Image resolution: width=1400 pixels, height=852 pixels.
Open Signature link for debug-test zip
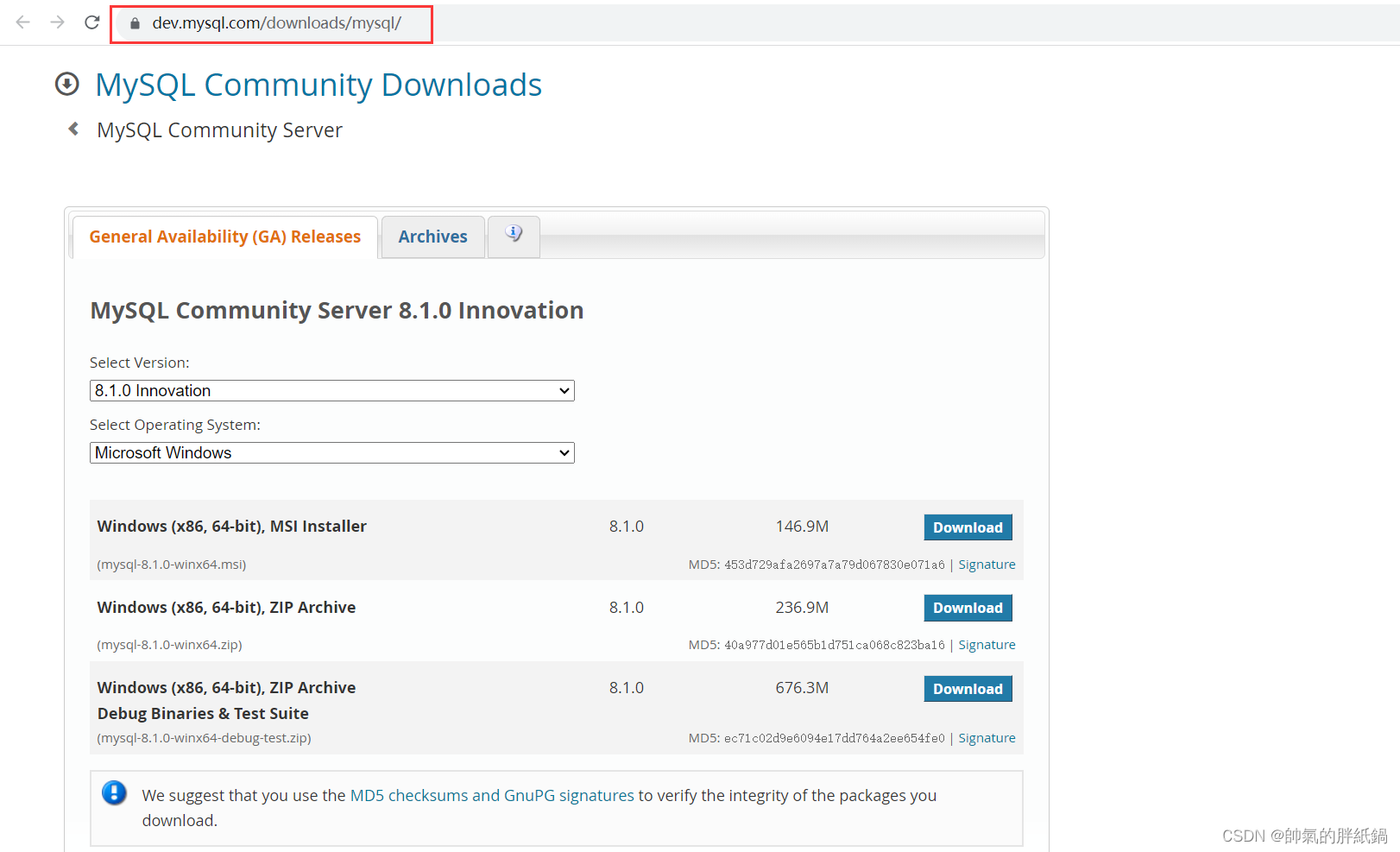coord(987,738)
